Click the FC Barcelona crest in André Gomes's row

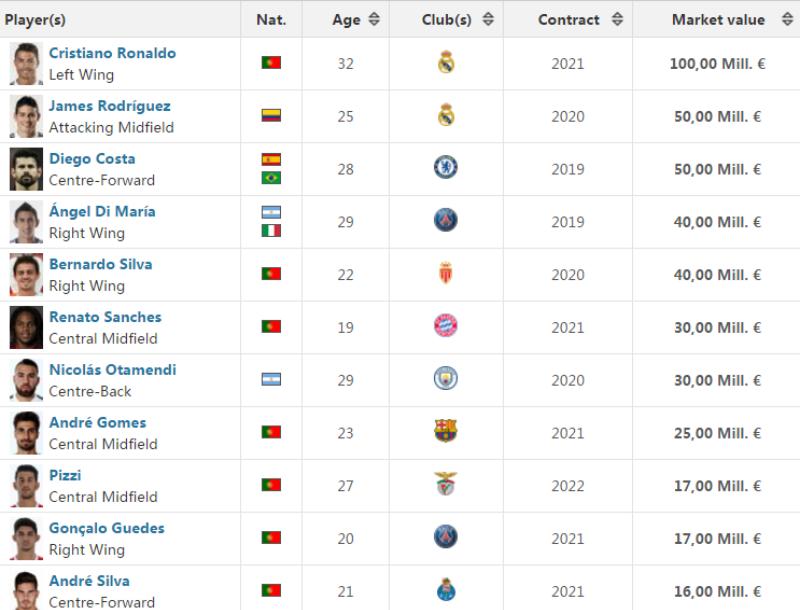pyautogui.click(x=446, y=432)
